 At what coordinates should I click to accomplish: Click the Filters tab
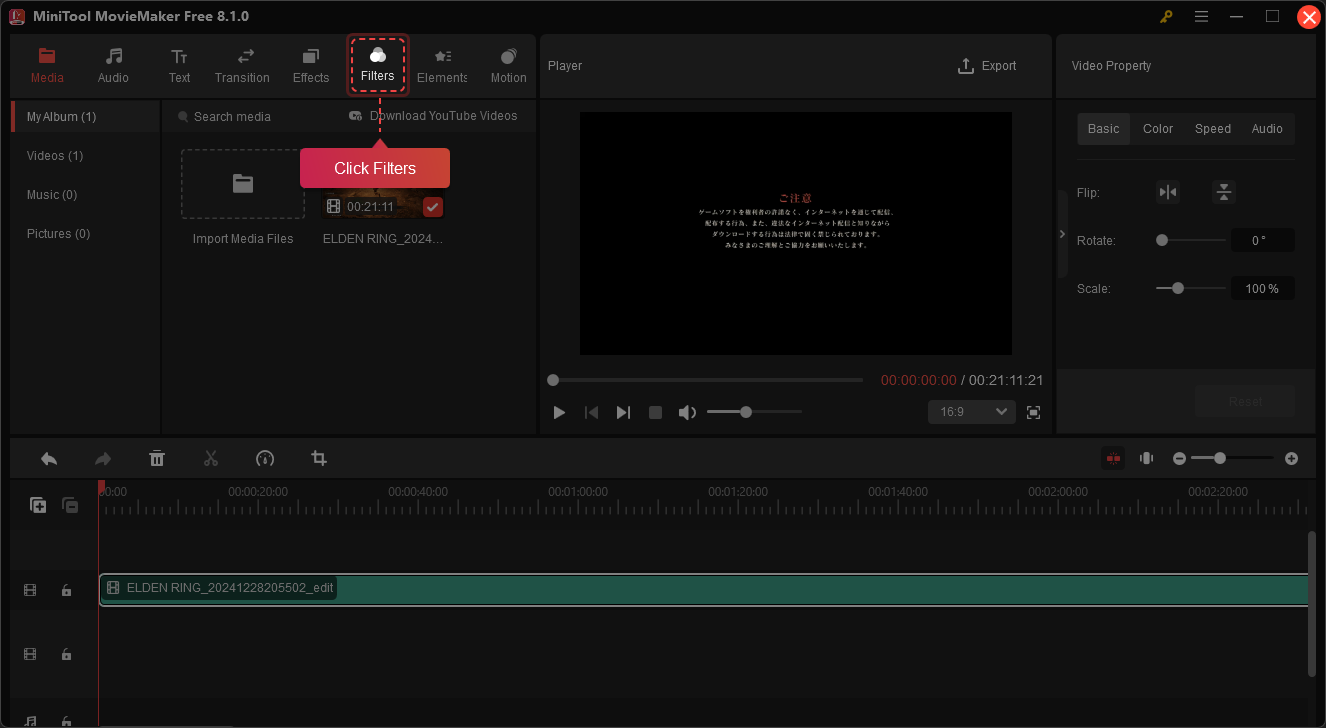coord(378,65)
